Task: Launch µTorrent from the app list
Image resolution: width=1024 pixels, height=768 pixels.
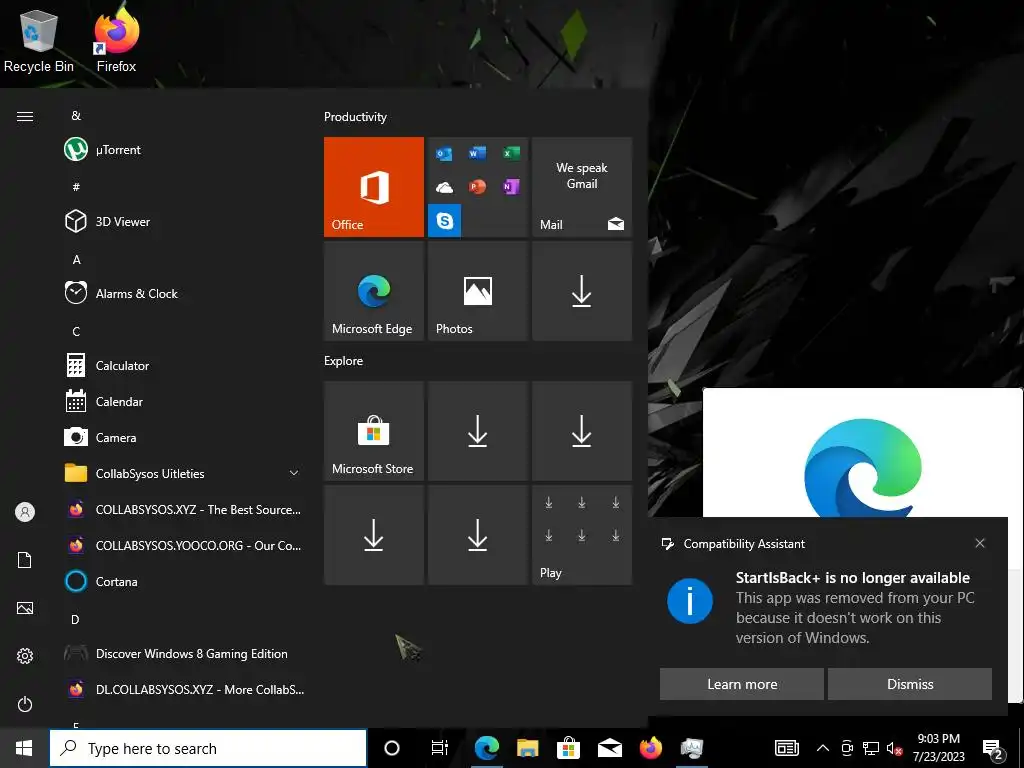Action: tap(183, 150)
